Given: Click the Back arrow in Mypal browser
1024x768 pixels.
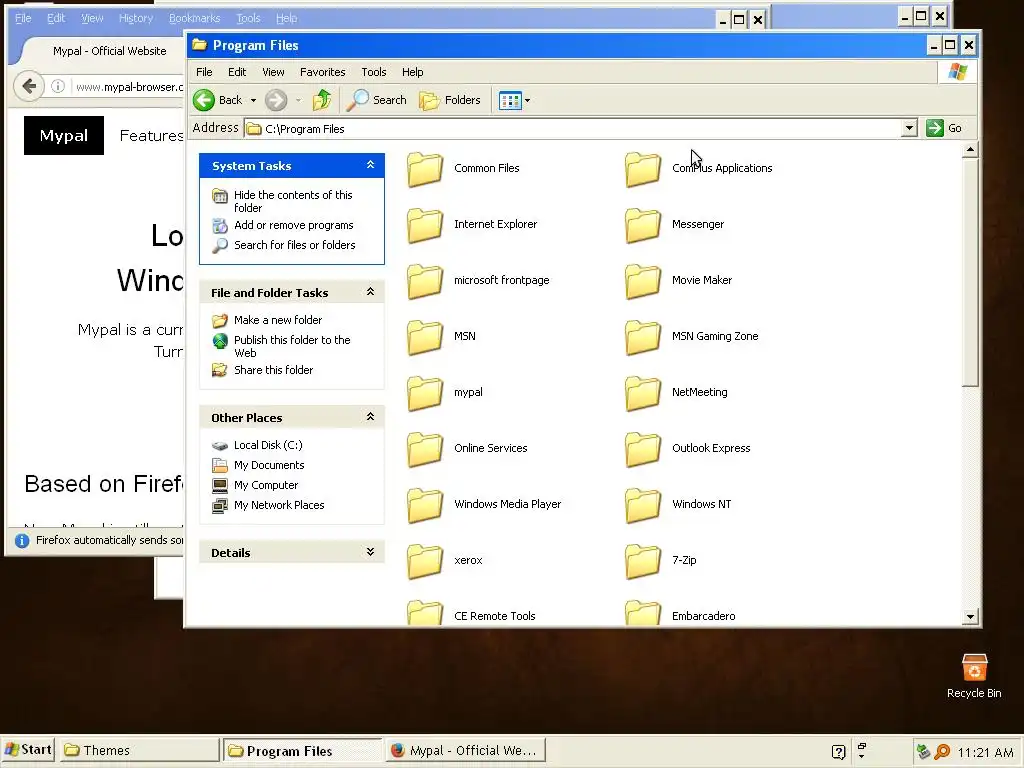Looking at the screenshot, I should [29, 86].
